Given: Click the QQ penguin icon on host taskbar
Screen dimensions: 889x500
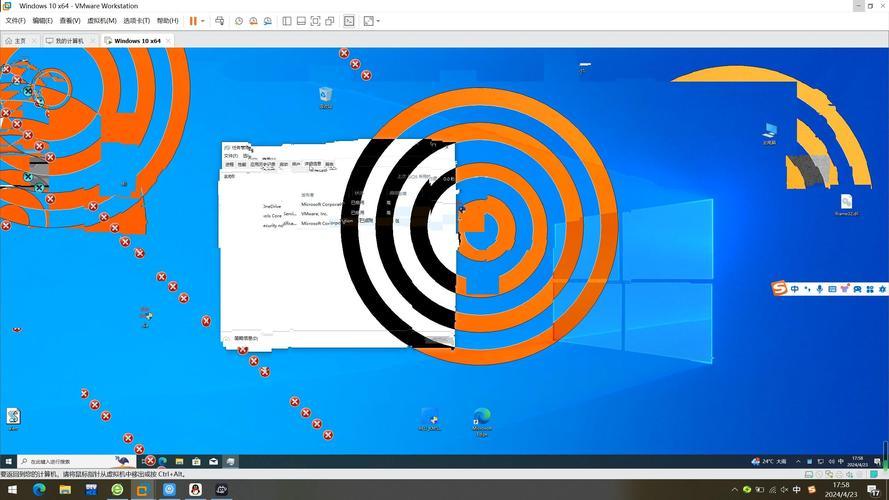Looking at the screenshot, I should pos(195,490).
